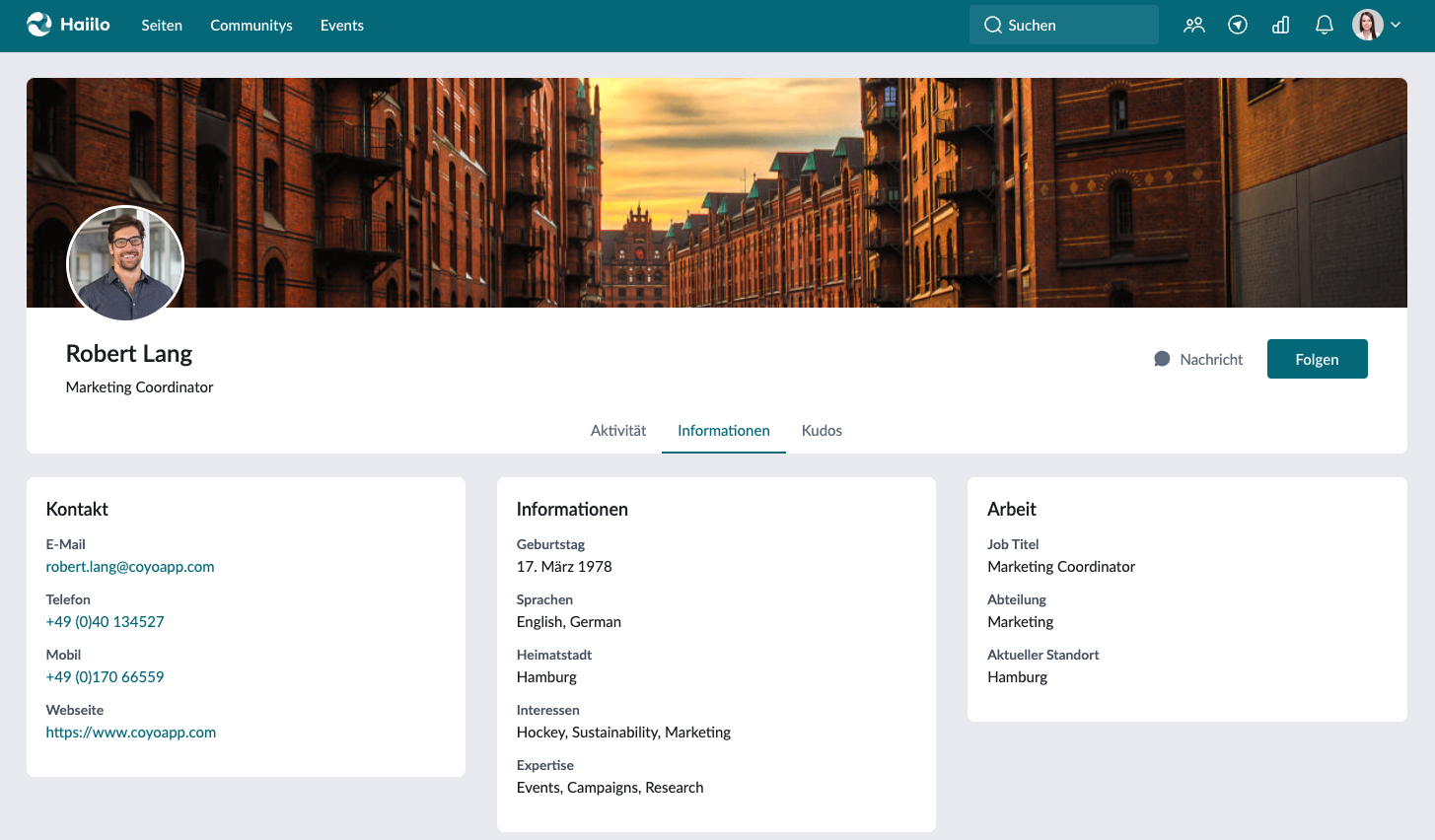
Task: Open the Seiten menu
Action: click(x=162, y=26)
